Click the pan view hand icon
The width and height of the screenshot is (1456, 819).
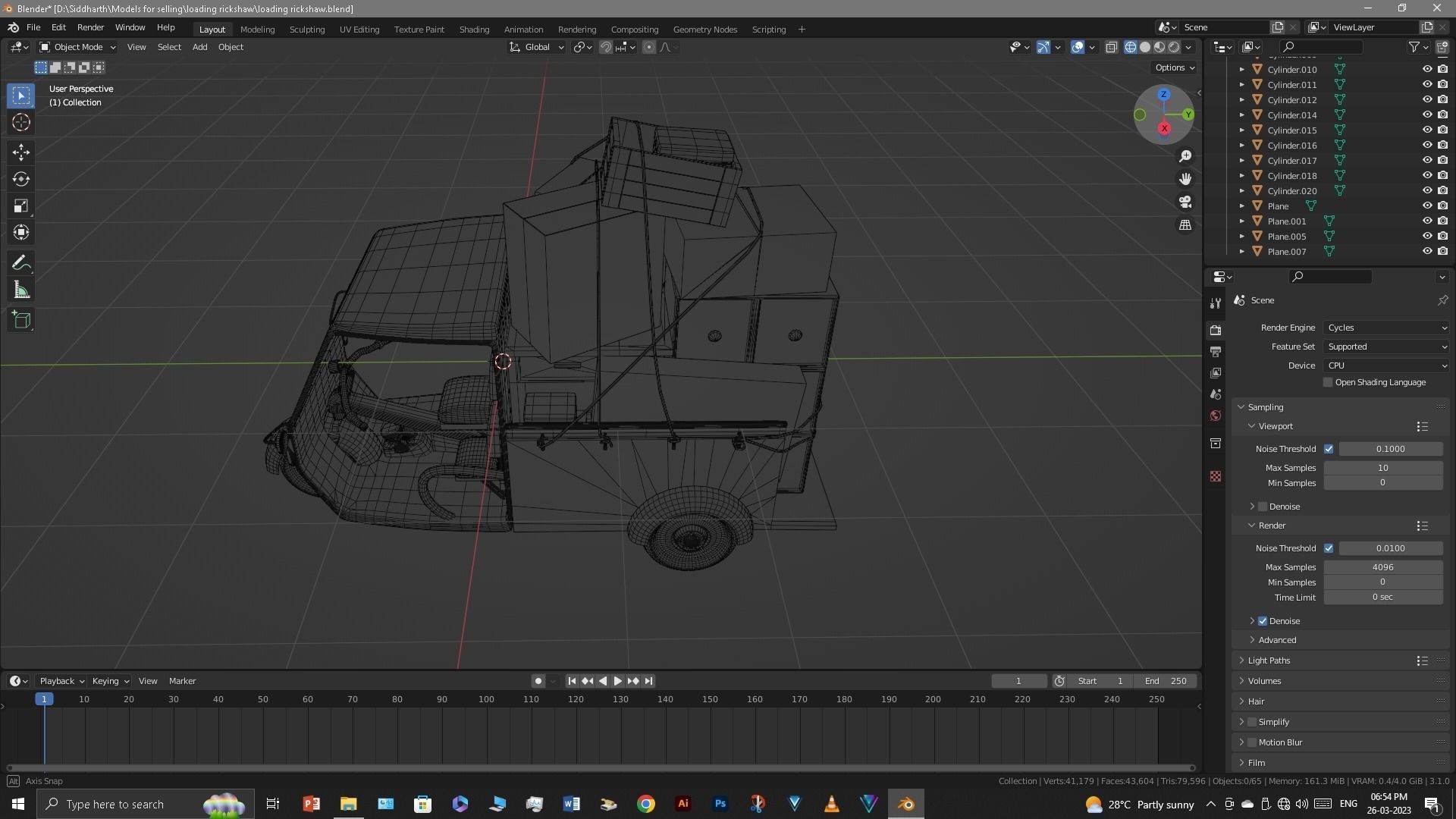click(1185, 179)
